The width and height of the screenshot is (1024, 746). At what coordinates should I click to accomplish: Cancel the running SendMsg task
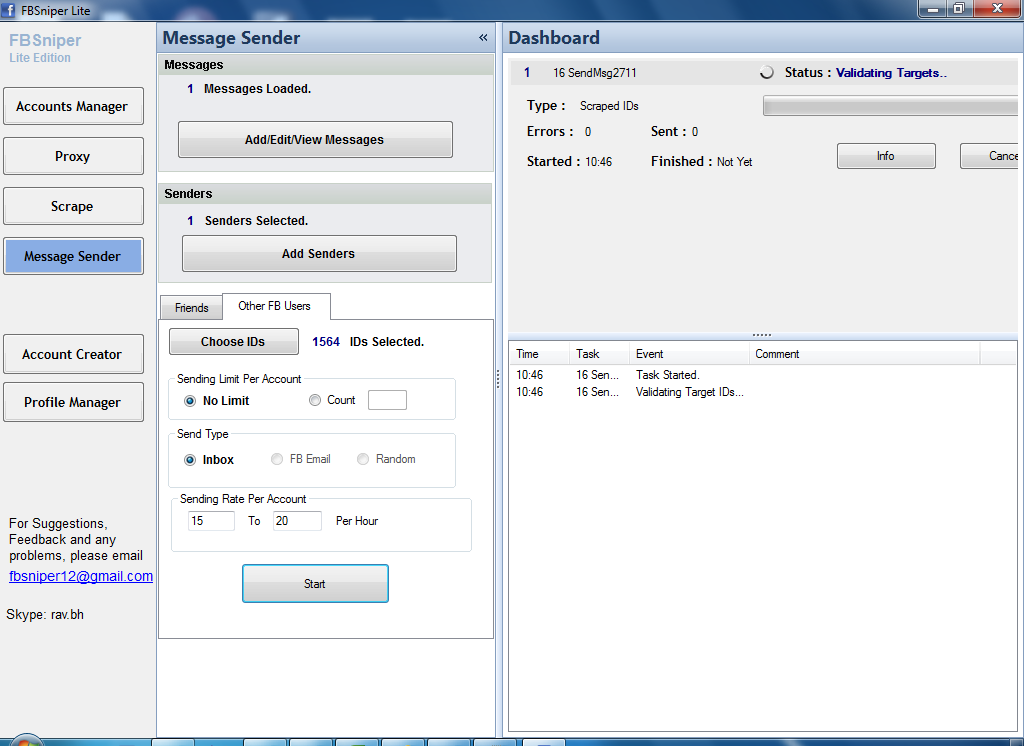(990, 156)
